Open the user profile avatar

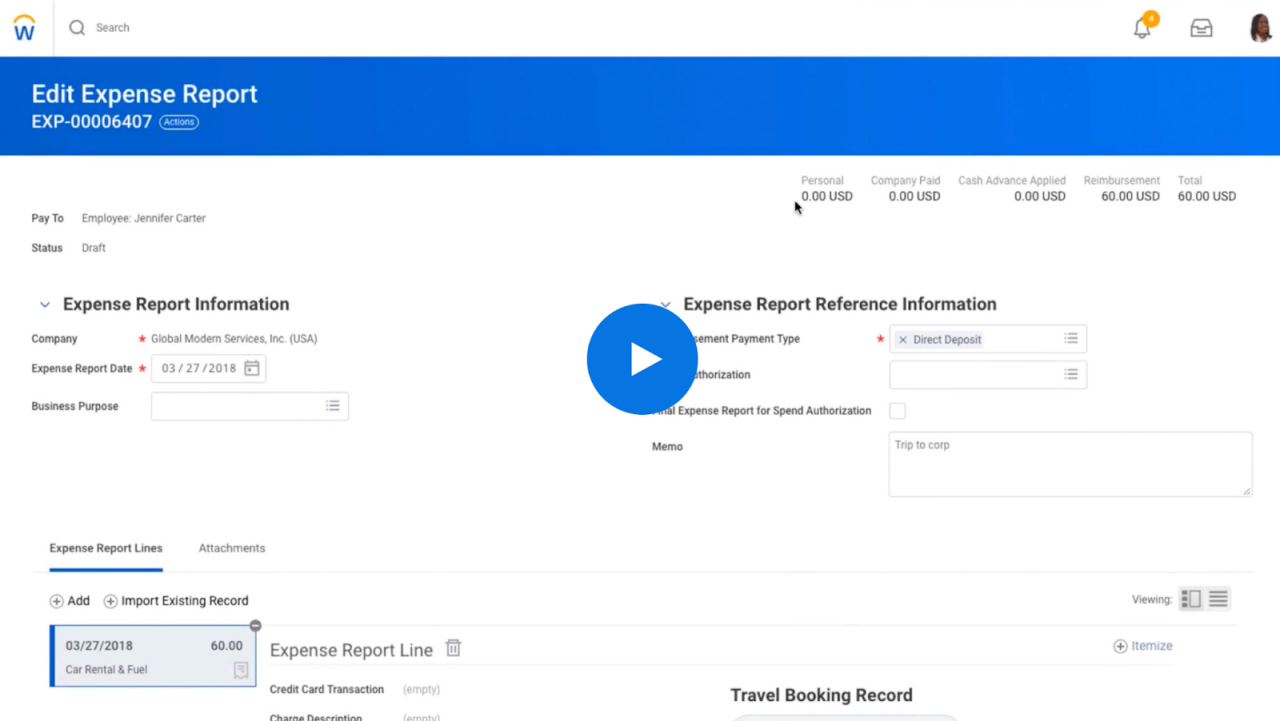pos(1261,28)
